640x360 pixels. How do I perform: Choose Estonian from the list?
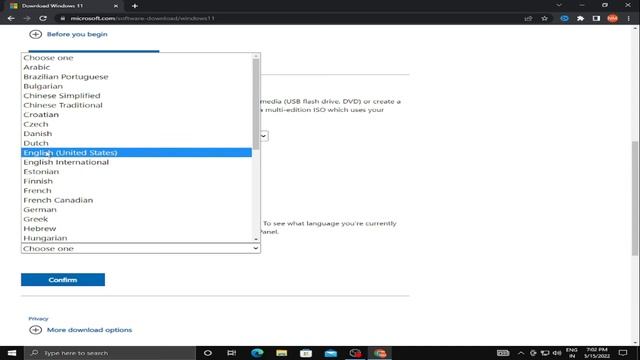coord(136,171)
